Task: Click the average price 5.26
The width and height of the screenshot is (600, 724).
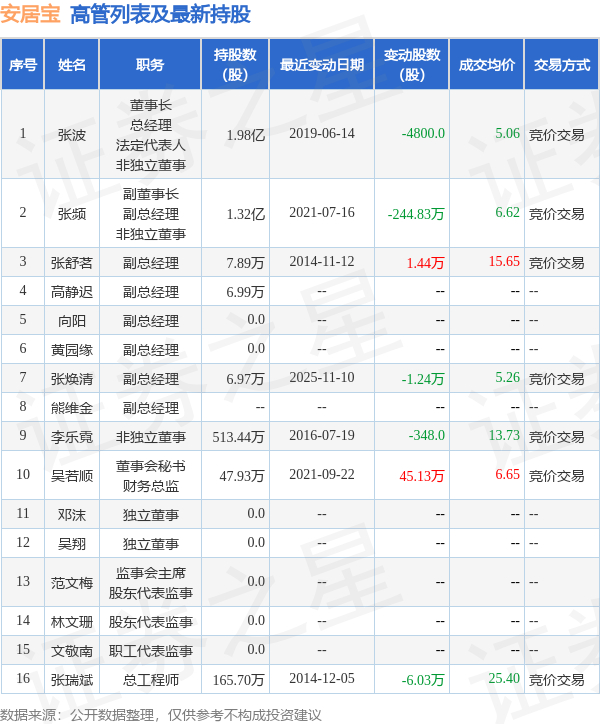Action: pos(507,377)
